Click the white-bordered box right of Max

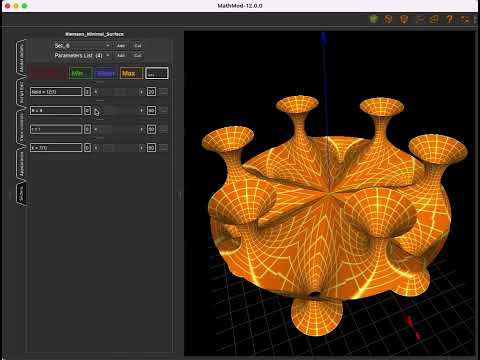[x=157, y=73]
